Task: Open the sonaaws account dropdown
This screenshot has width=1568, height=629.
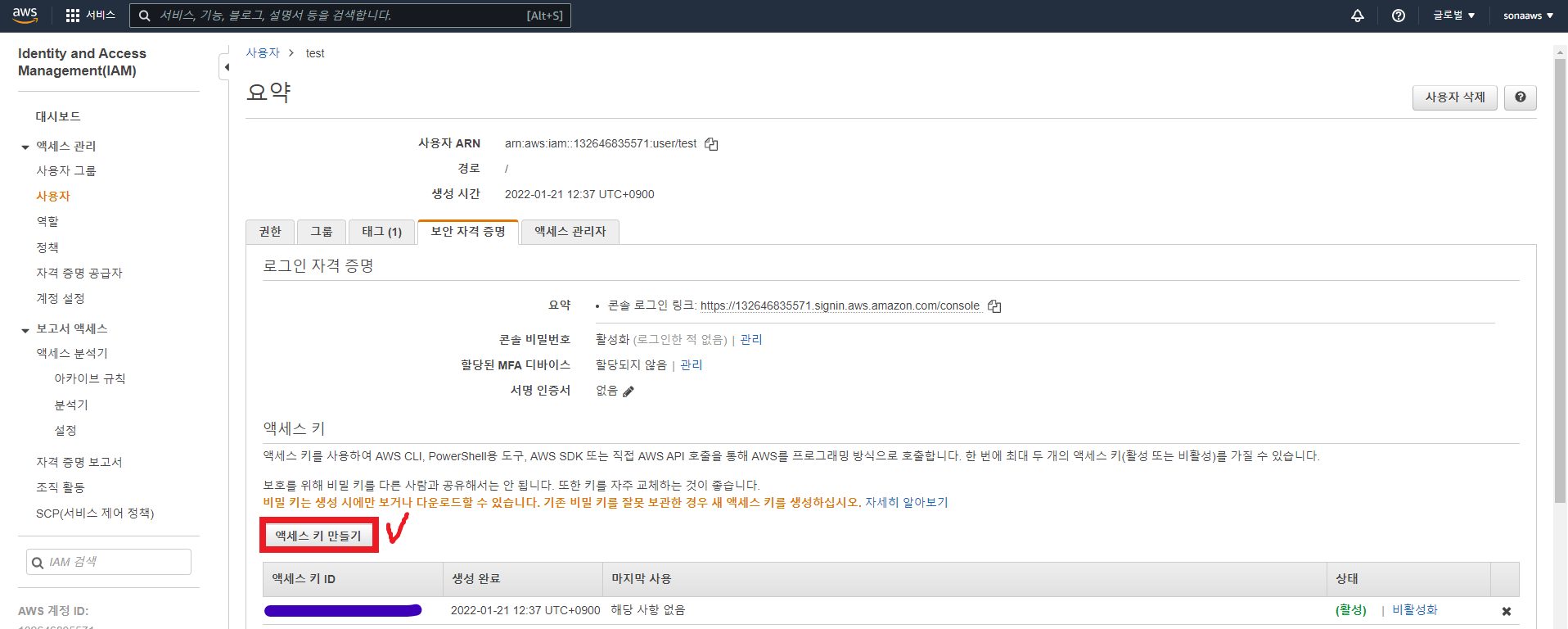Action: pos(1528,16)
